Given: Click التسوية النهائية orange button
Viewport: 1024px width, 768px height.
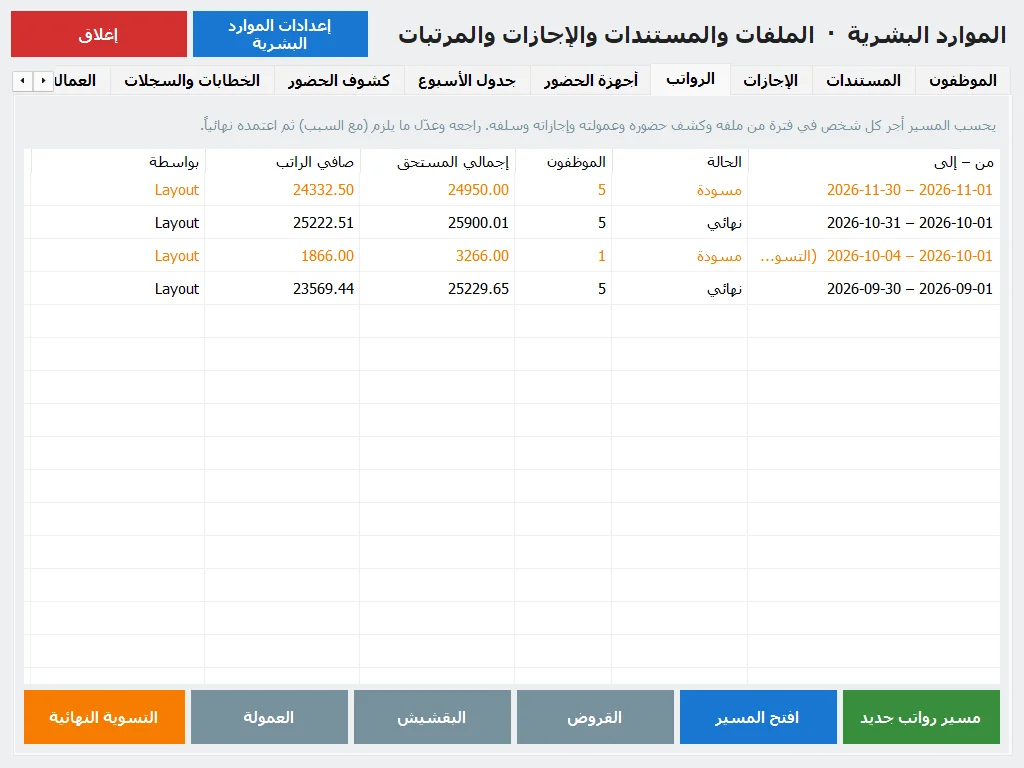Looking at the screenshot, I should [104, 717].
